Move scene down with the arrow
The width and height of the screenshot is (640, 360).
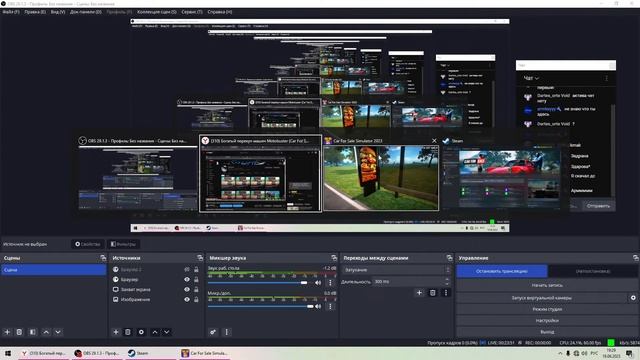click(58, 332)
